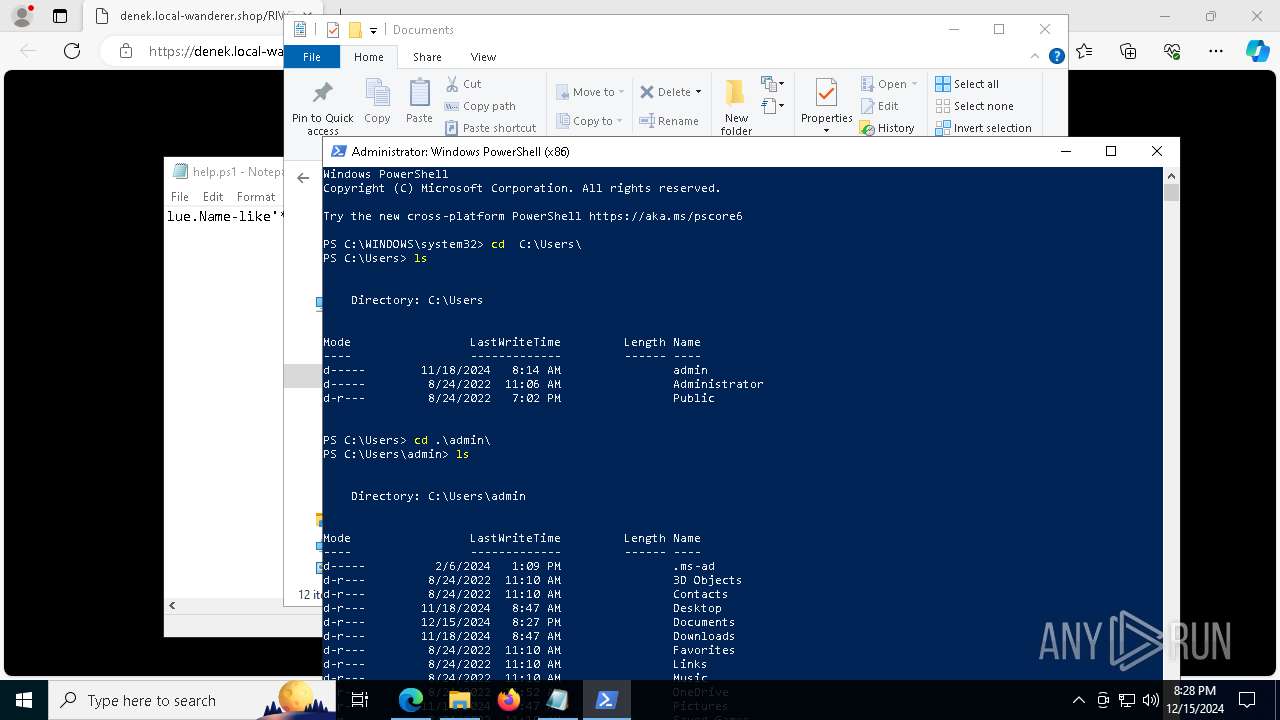This screenshot has width=1280, height=720.
Task: Open History in the Explorer ribbon
Action: pos(887,128)
